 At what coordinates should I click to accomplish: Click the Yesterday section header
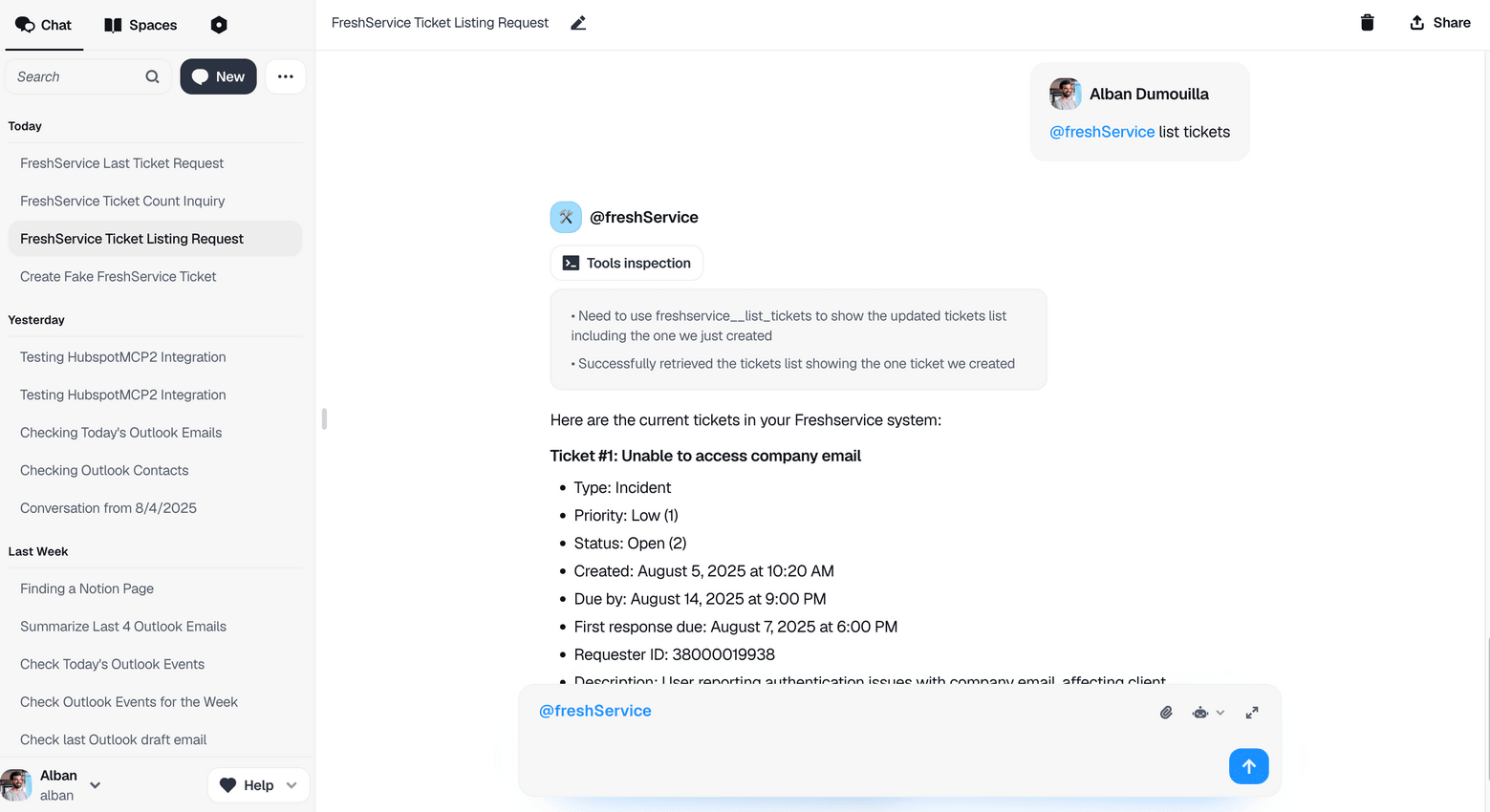(36, 320)
